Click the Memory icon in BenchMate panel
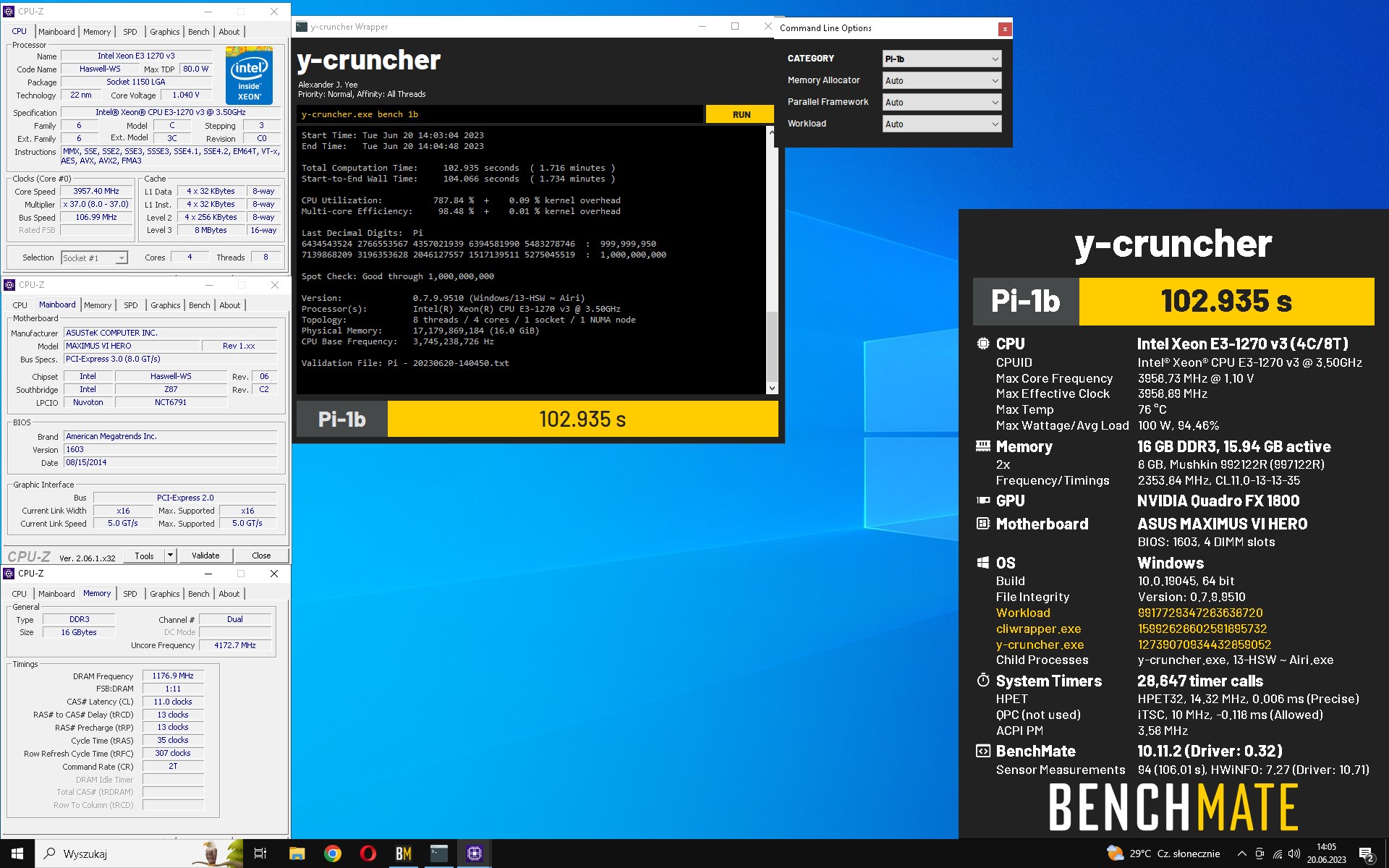 (x=982, y=446)
